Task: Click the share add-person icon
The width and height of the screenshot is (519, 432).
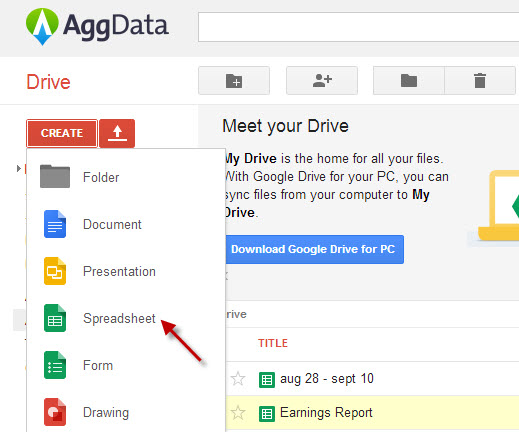Action: tap(322, 81)
